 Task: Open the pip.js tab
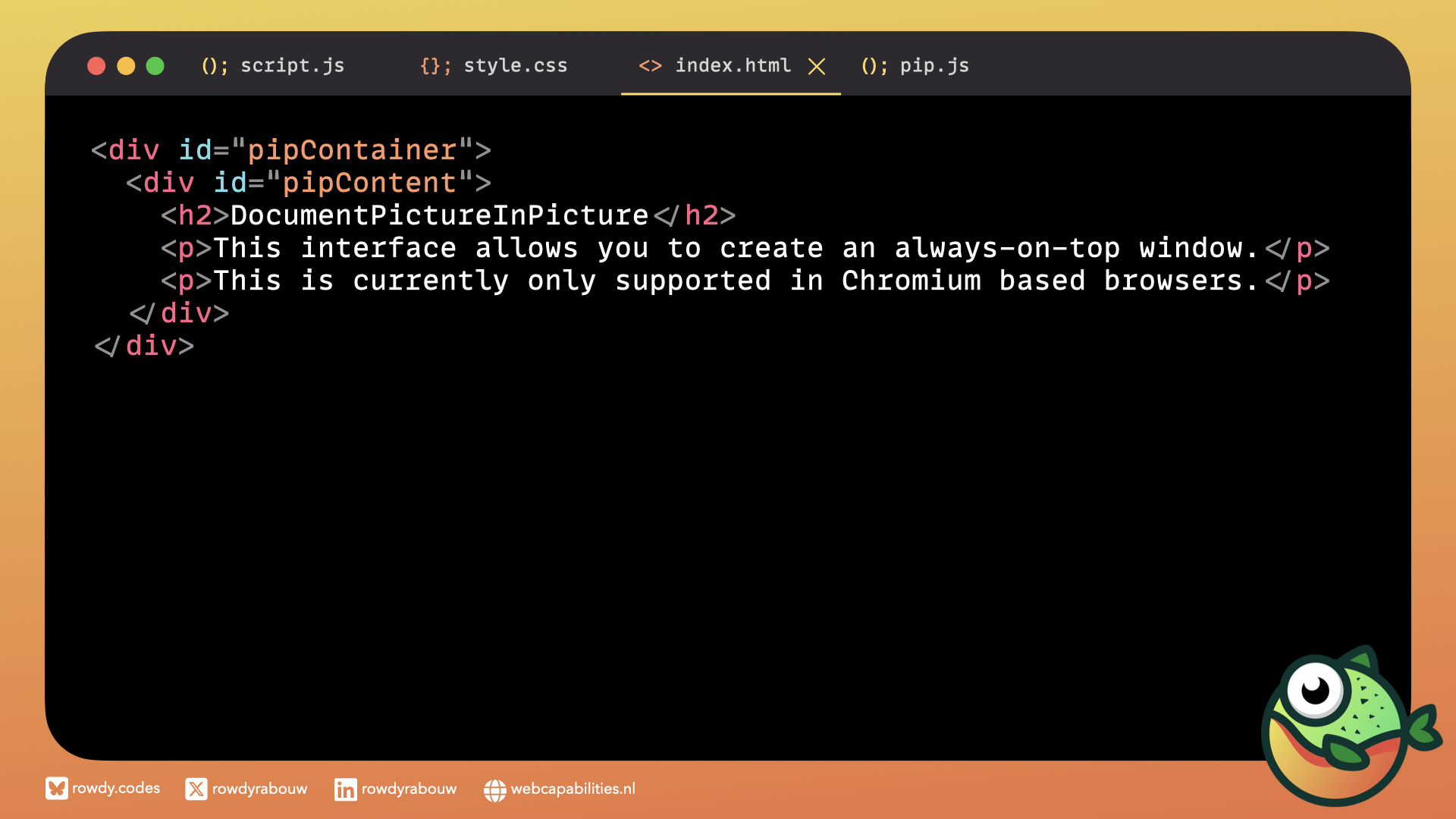[x=934, y=66]
